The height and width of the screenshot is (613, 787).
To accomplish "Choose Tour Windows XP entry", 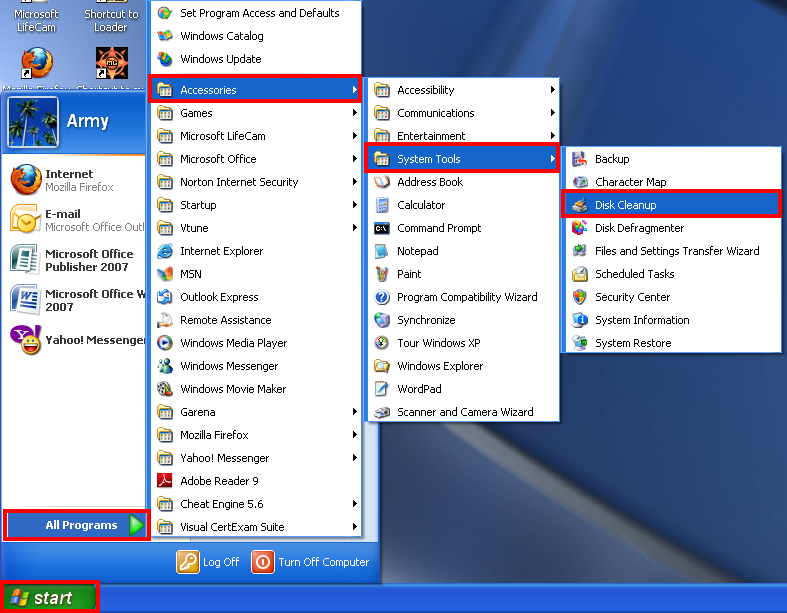I will [x=463, y=343].
